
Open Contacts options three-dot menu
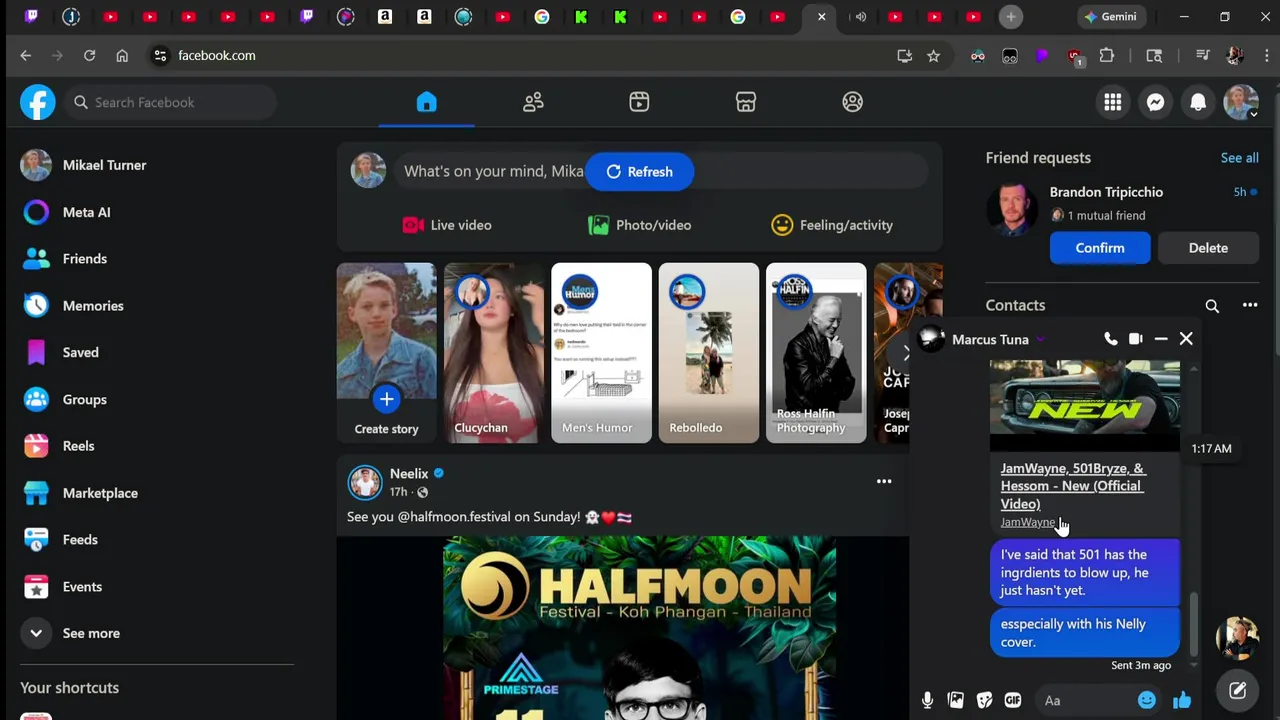coord(1250,305)
